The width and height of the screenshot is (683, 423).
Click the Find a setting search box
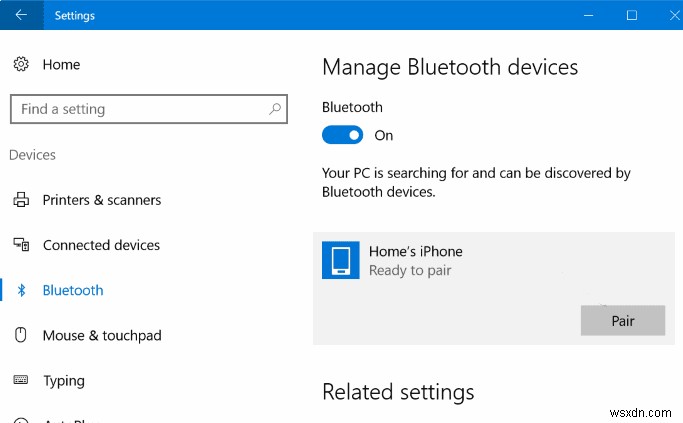(x=140, y=109)
